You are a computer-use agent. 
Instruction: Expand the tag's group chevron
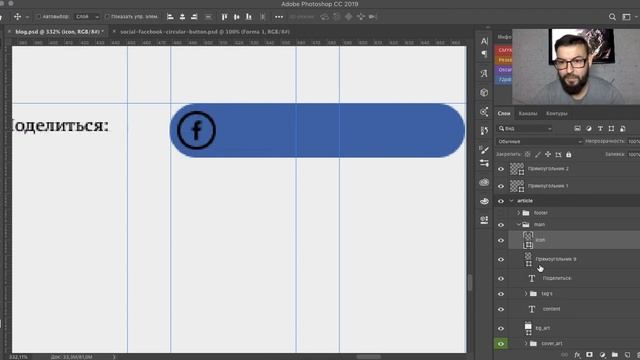526,293
